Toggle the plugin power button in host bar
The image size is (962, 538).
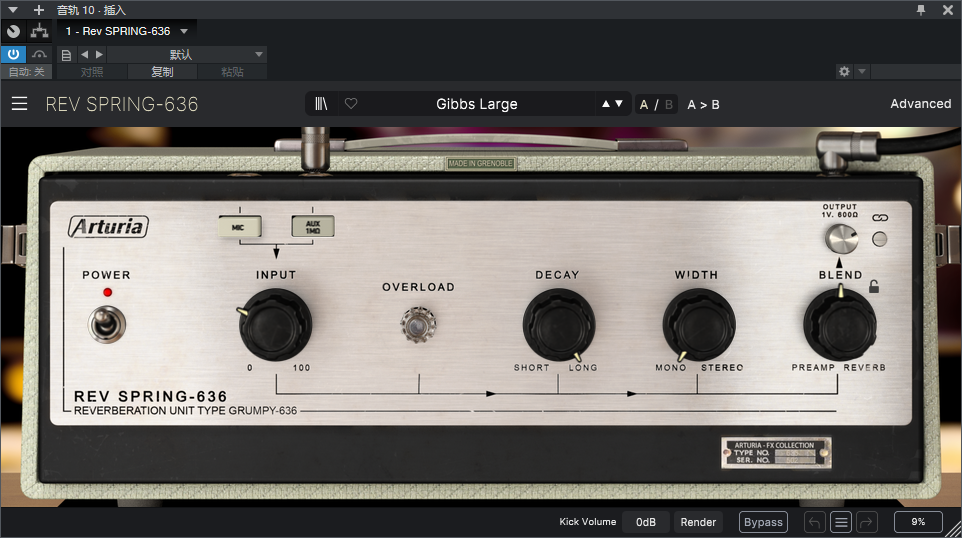[13, 54]
